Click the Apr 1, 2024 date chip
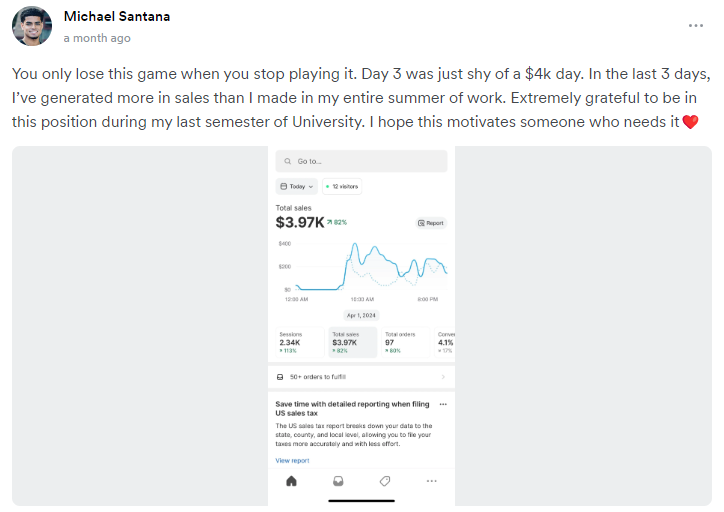Viewport: 724px width, 512px height. (362, 314)
